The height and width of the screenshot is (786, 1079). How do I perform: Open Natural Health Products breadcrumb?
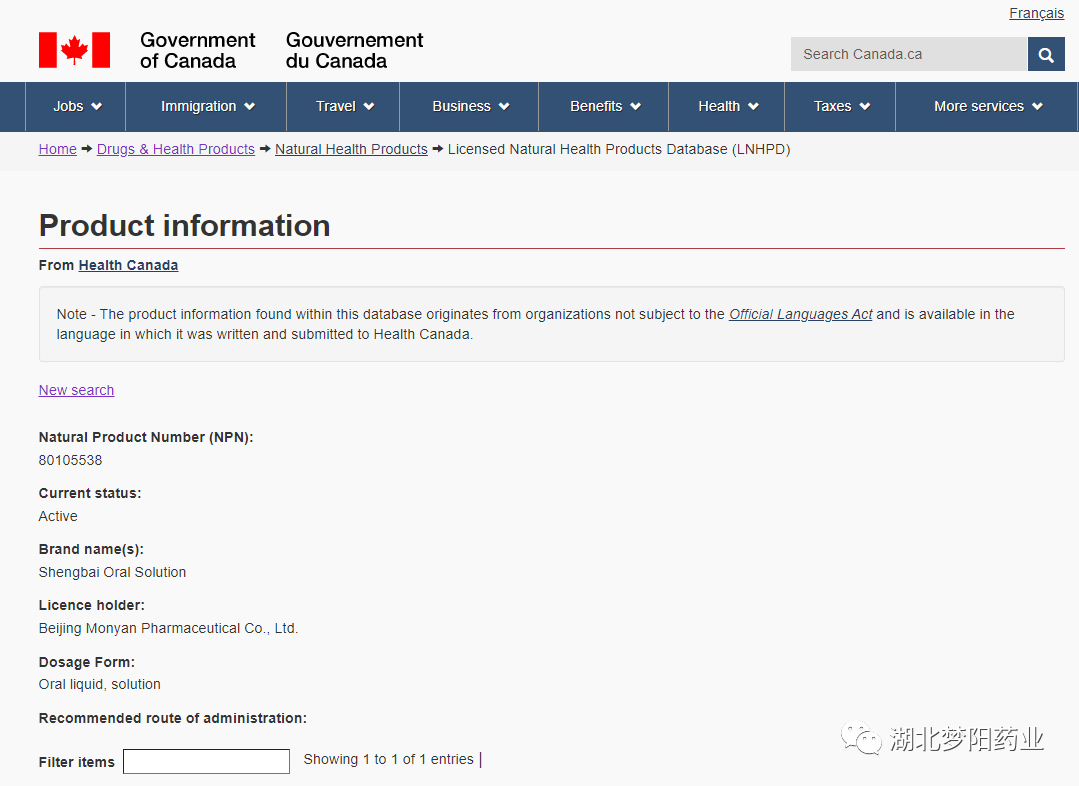(x=351, y=149)
